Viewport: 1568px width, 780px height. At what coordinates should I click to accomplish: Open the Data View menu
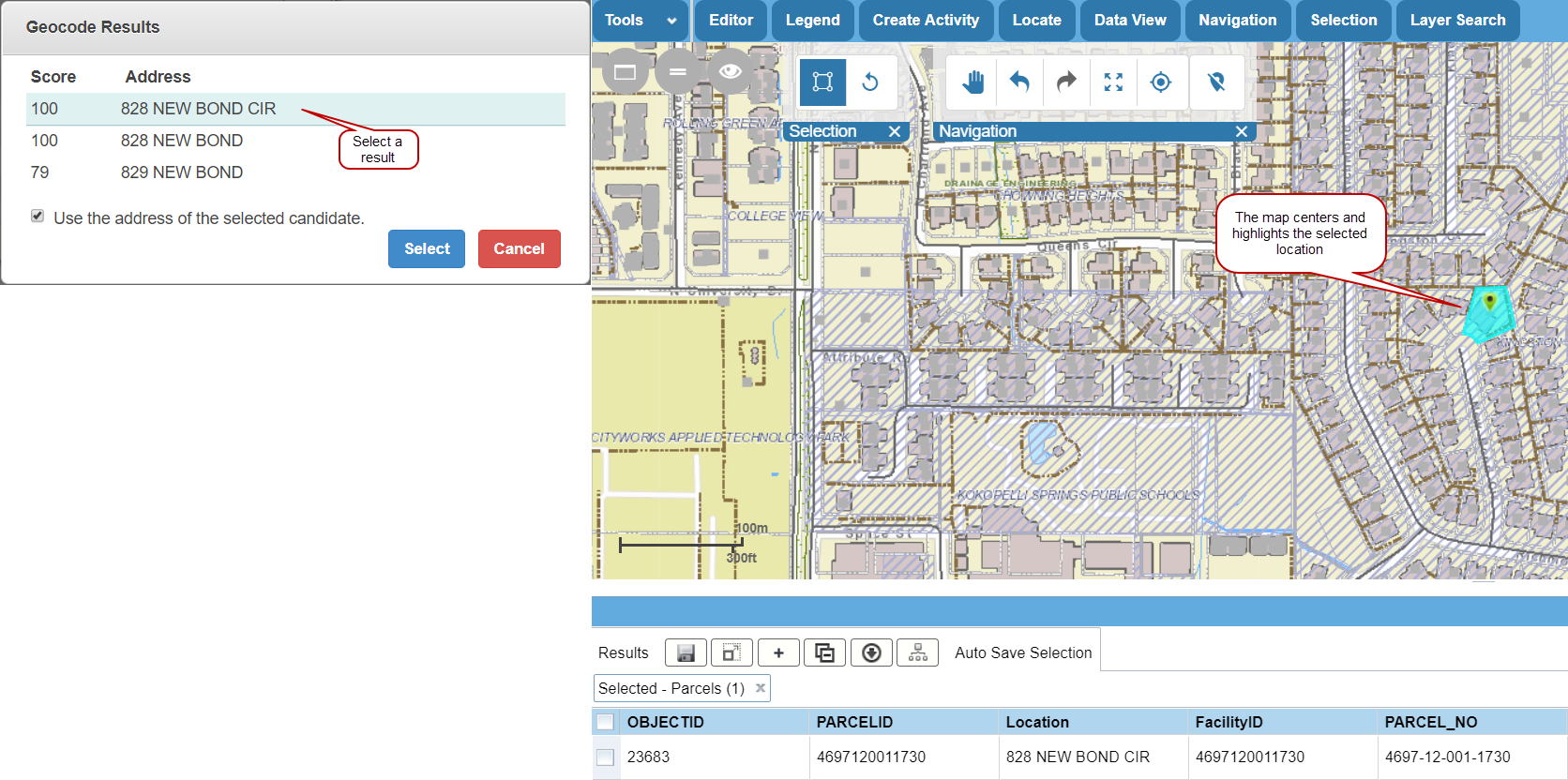(1130, 21)
